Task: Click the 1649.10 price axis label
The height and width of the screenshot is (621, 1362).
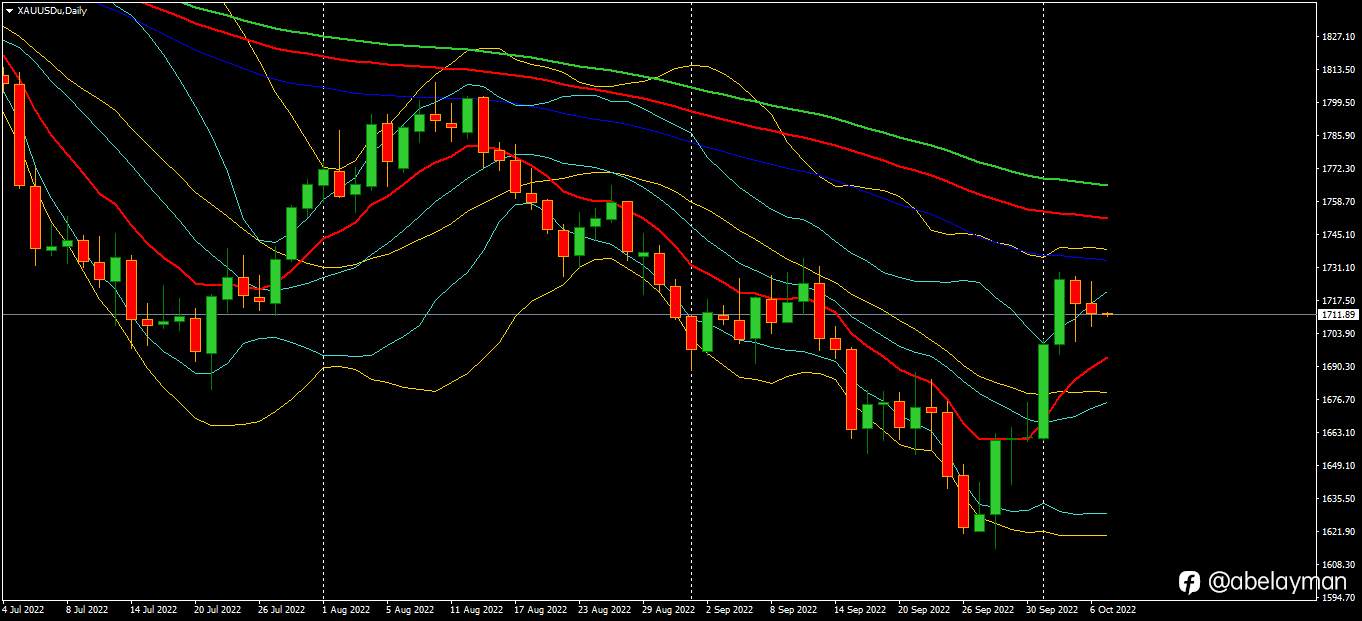Action: [1337, 465]
